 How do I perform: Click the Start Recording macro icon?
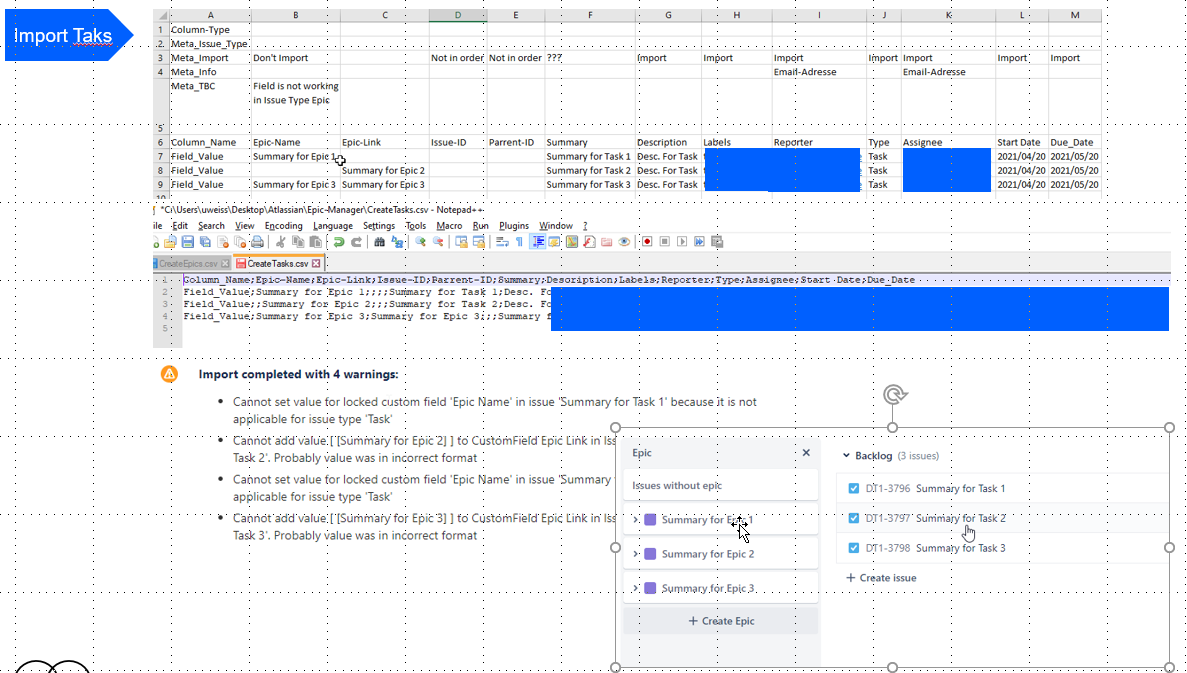[x=647, y=242]
